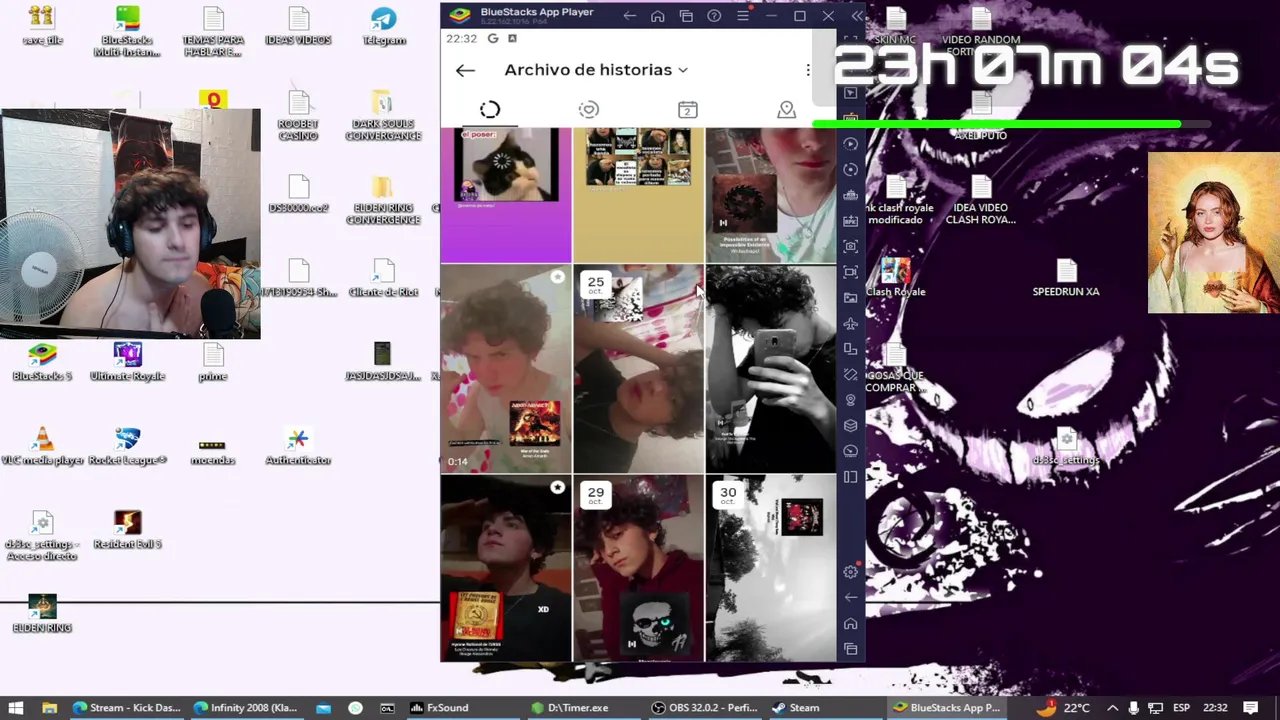Open the story thumbnail dated 29 oct

(638, 569)
